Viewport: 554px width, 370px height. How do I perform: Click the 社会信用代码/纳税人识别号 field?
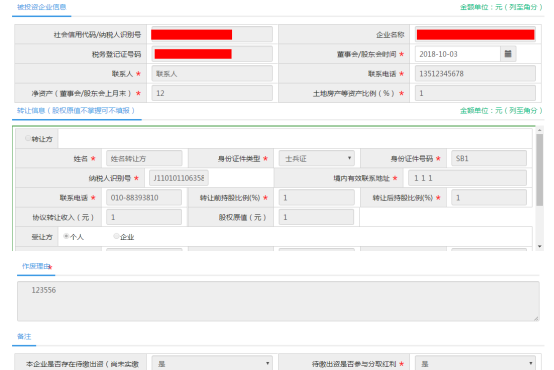(x=212, y=34)
